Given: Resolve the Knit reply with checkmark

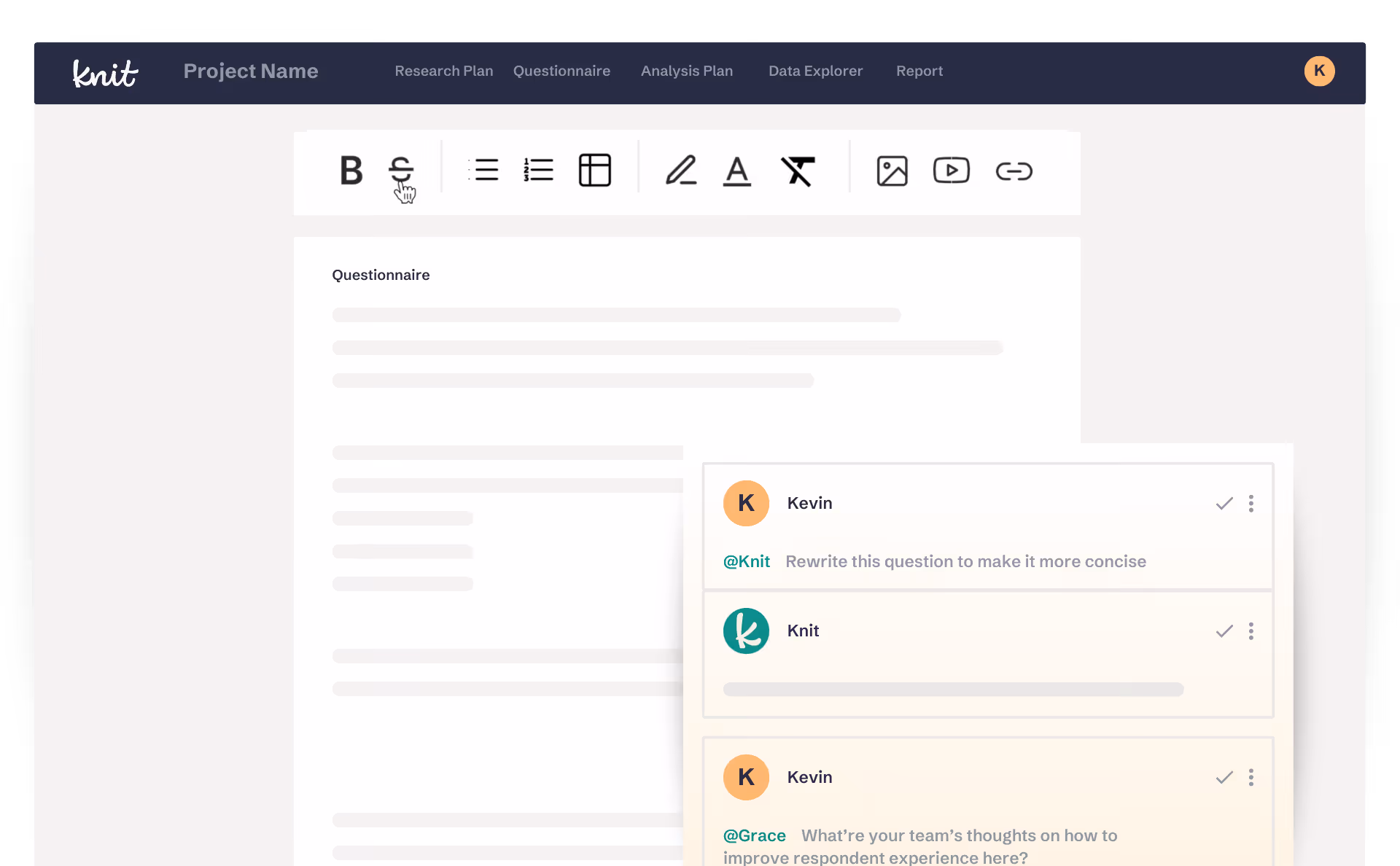Looking at the screenshot, I should pos(1224,631).
